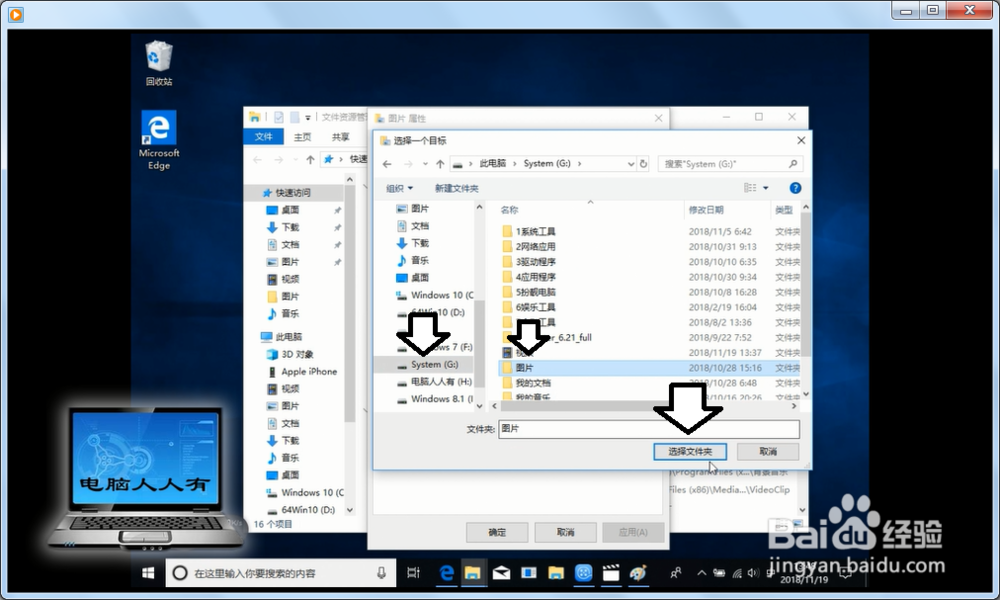Screen dimensions: 1000x600
Task: Click the volume icon in the system tray
Action: click(x=753, y=573)
